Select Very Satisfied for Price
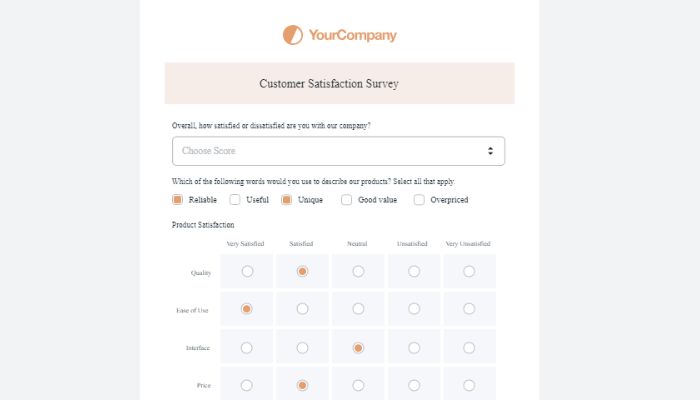Image resolution: width=700 pixels, height=400 pixels. pyautogui.click(x=247, y=385)
